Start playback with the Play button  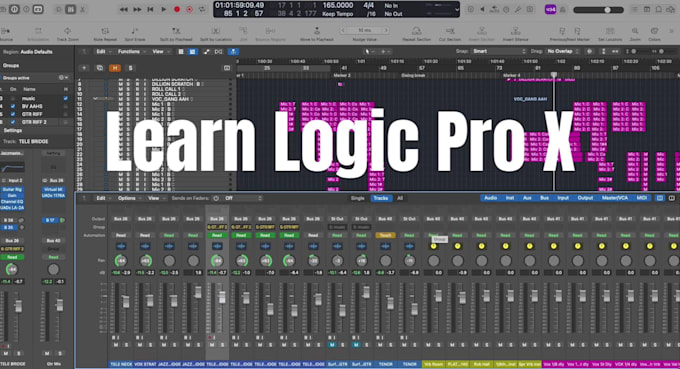tap(163, 9)
